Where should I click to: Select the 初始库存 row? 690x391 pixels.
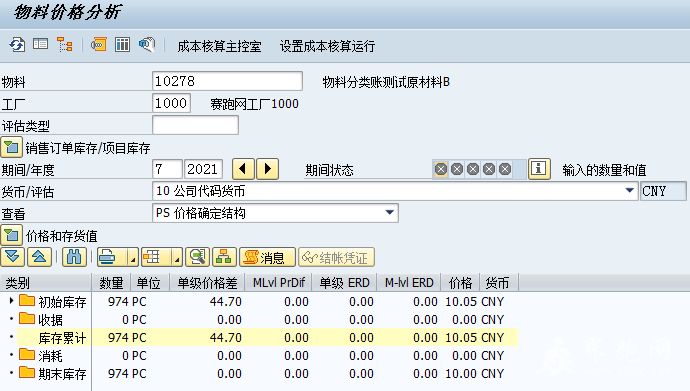coord(259,302)
